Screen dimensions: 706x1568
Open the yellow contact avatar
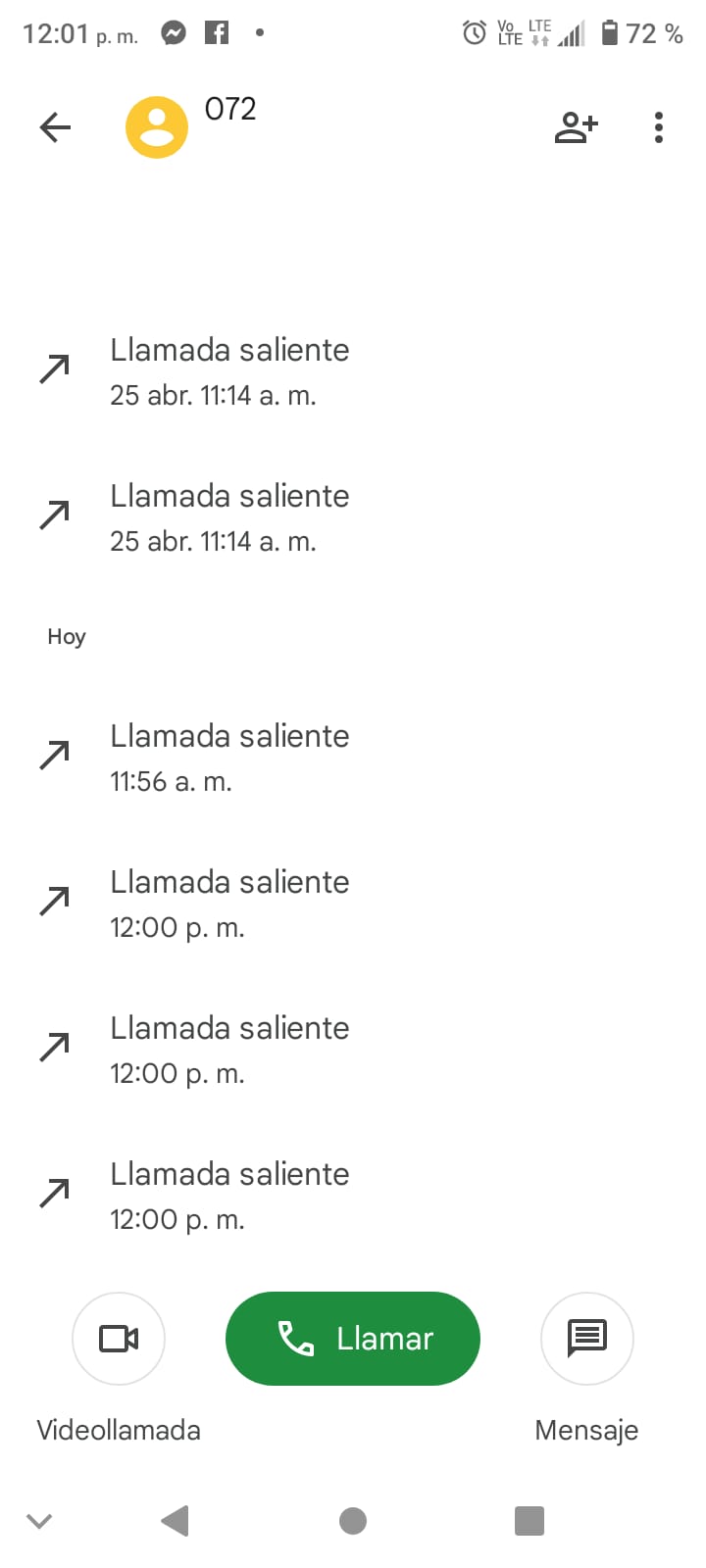[157, 127]
